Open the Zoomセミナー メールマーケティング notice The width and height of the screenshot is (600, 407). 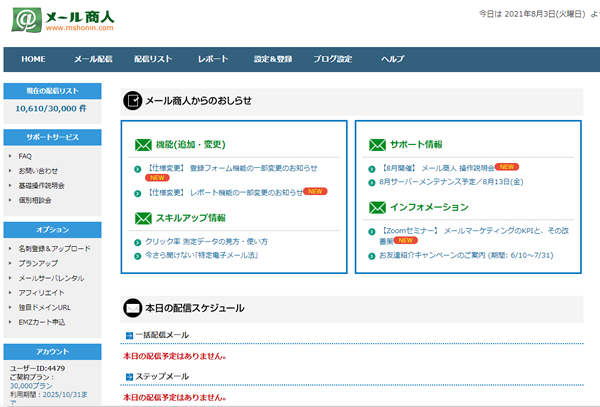[474, 235]
